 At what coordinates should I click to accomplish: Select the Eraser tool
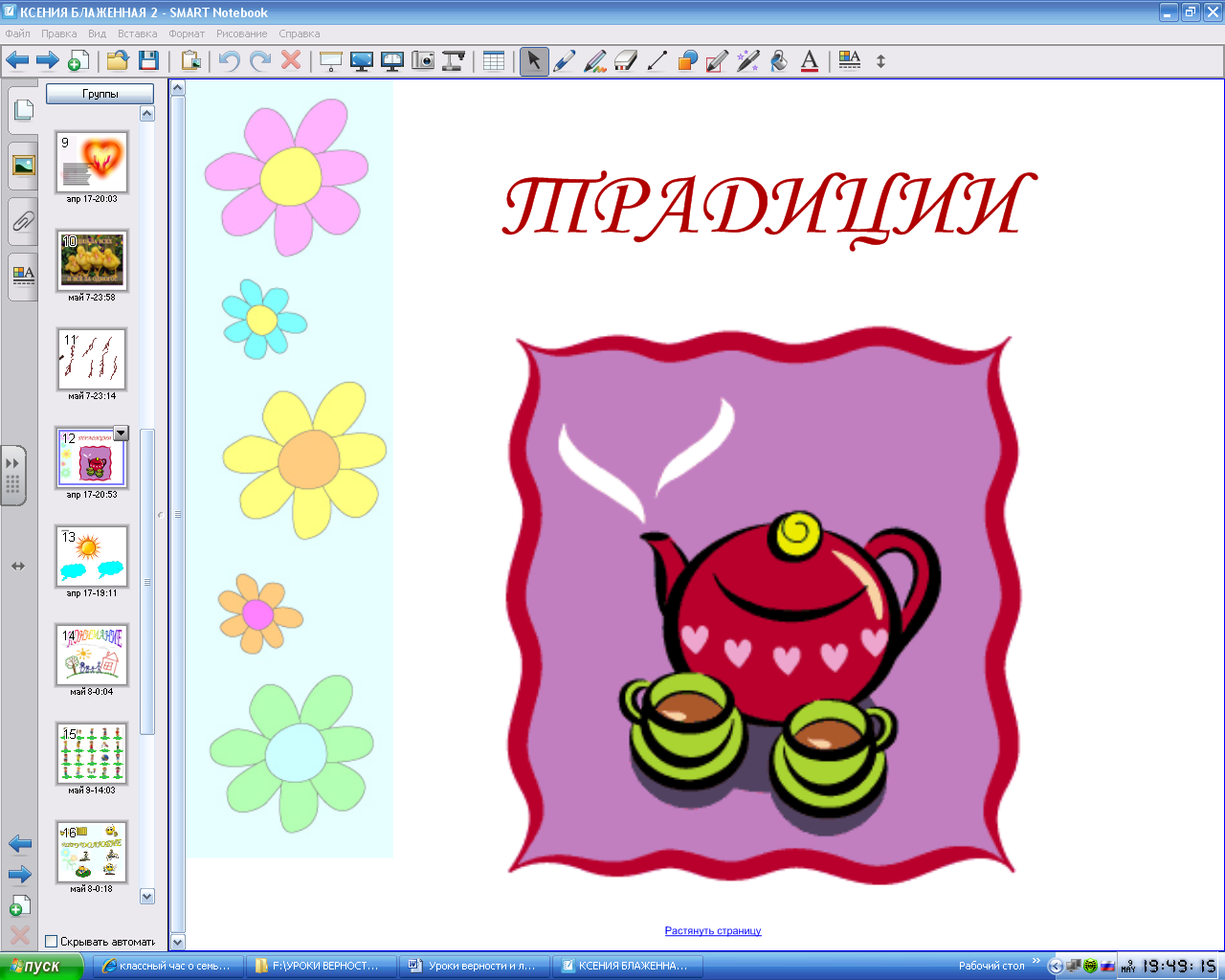626,60
